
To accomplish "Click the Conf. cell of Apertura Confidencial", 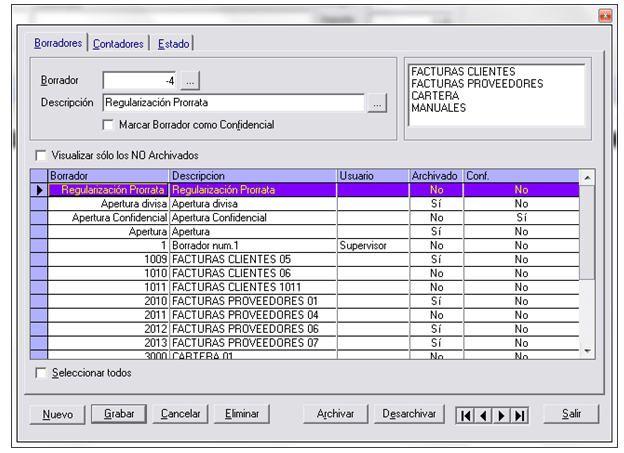I will [521, 218].
